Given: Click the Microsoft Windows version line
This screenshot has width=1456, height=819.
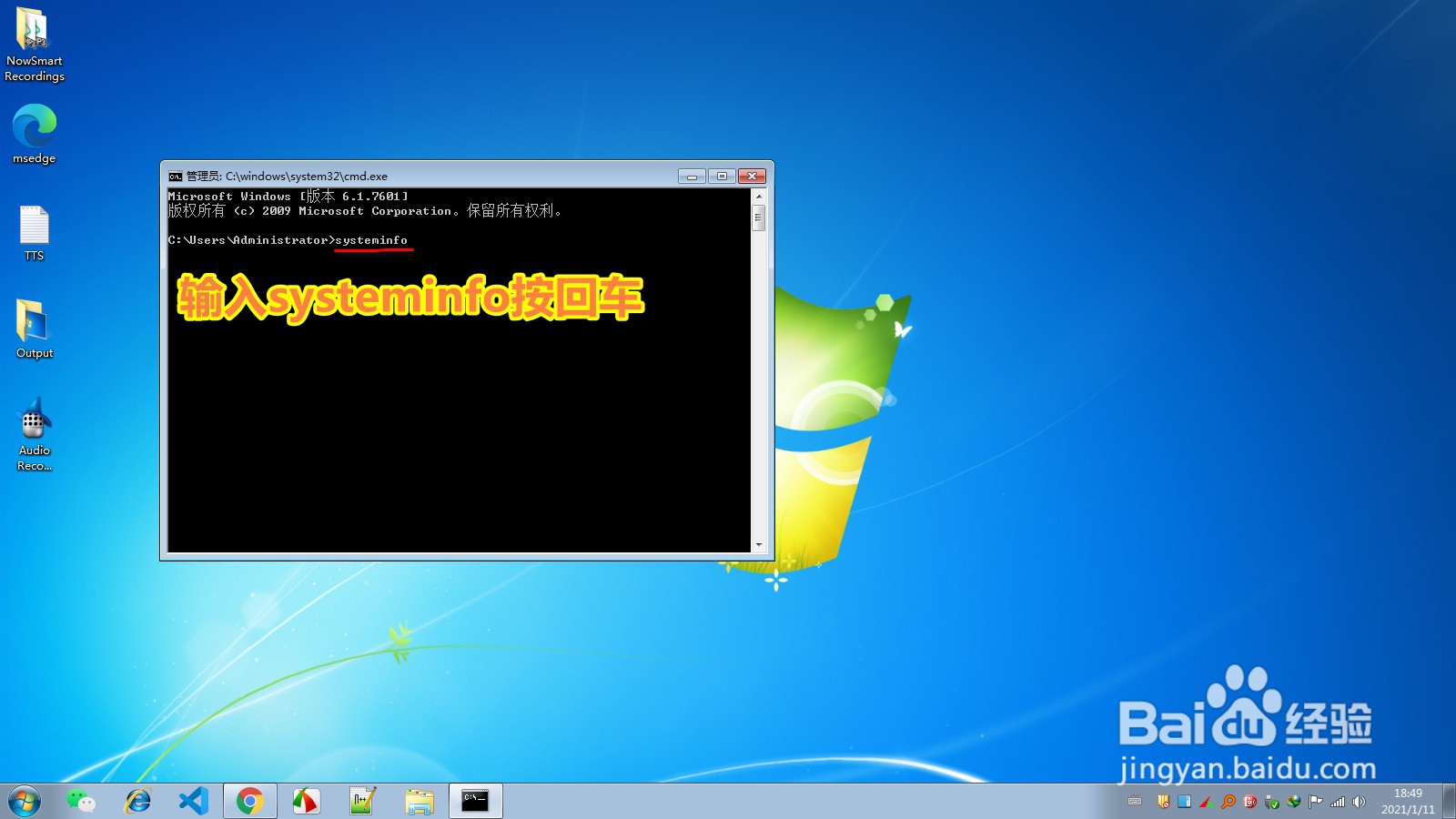Looking at the screenshot, I should pyautogui.click(x=288, y=196).
